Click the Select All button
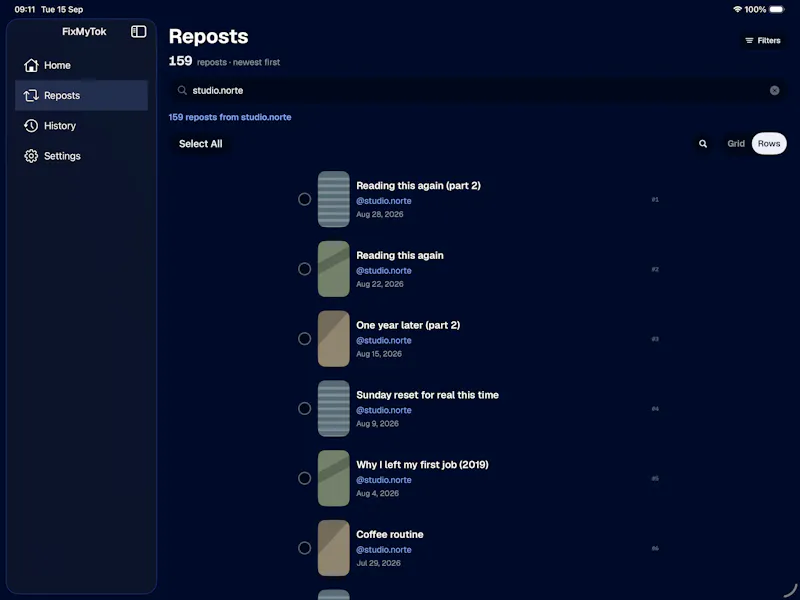Viewport: 800px width, 600px height. (201, 144)
